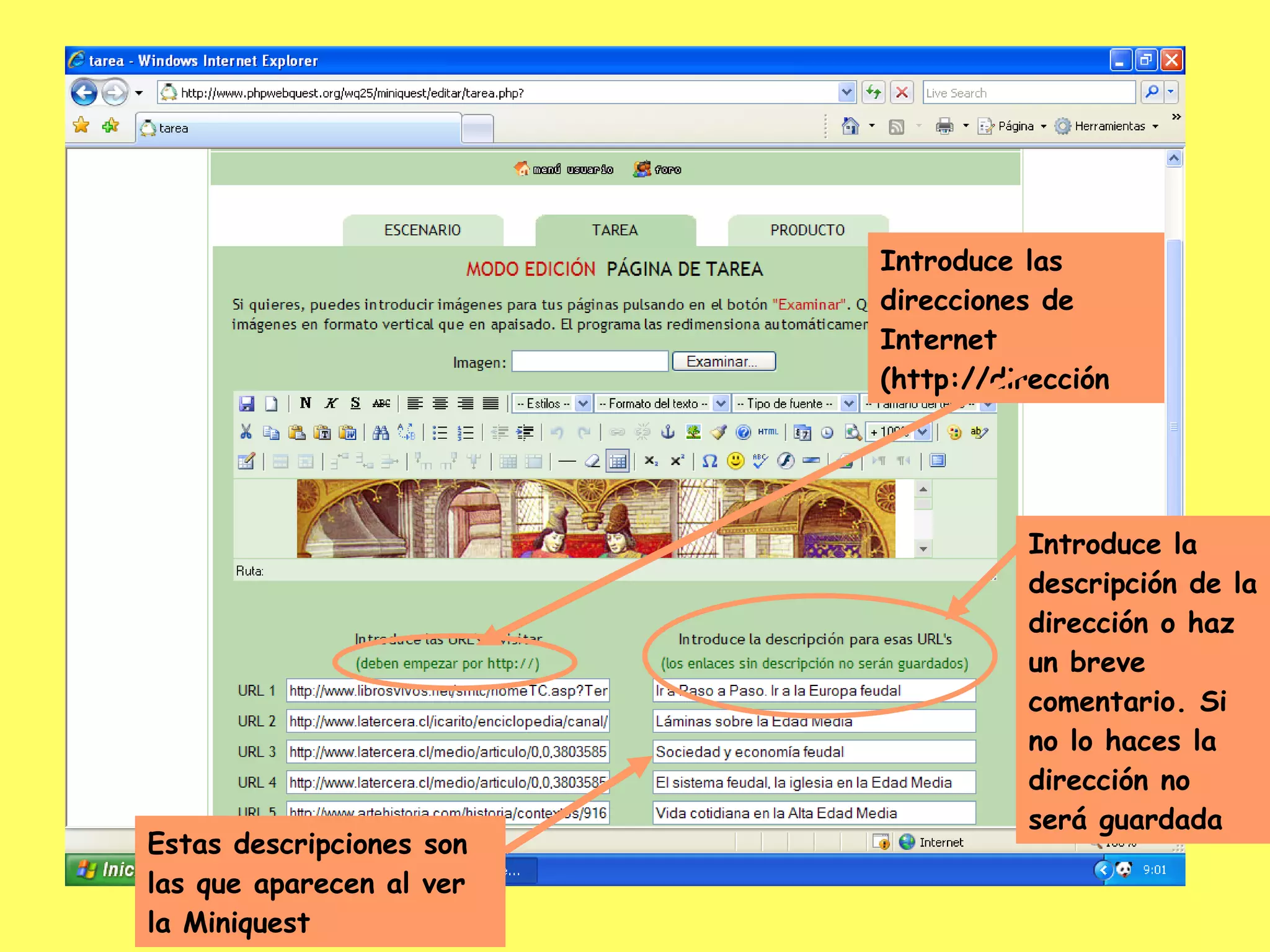Open the foro link

[x=657, y=169]
